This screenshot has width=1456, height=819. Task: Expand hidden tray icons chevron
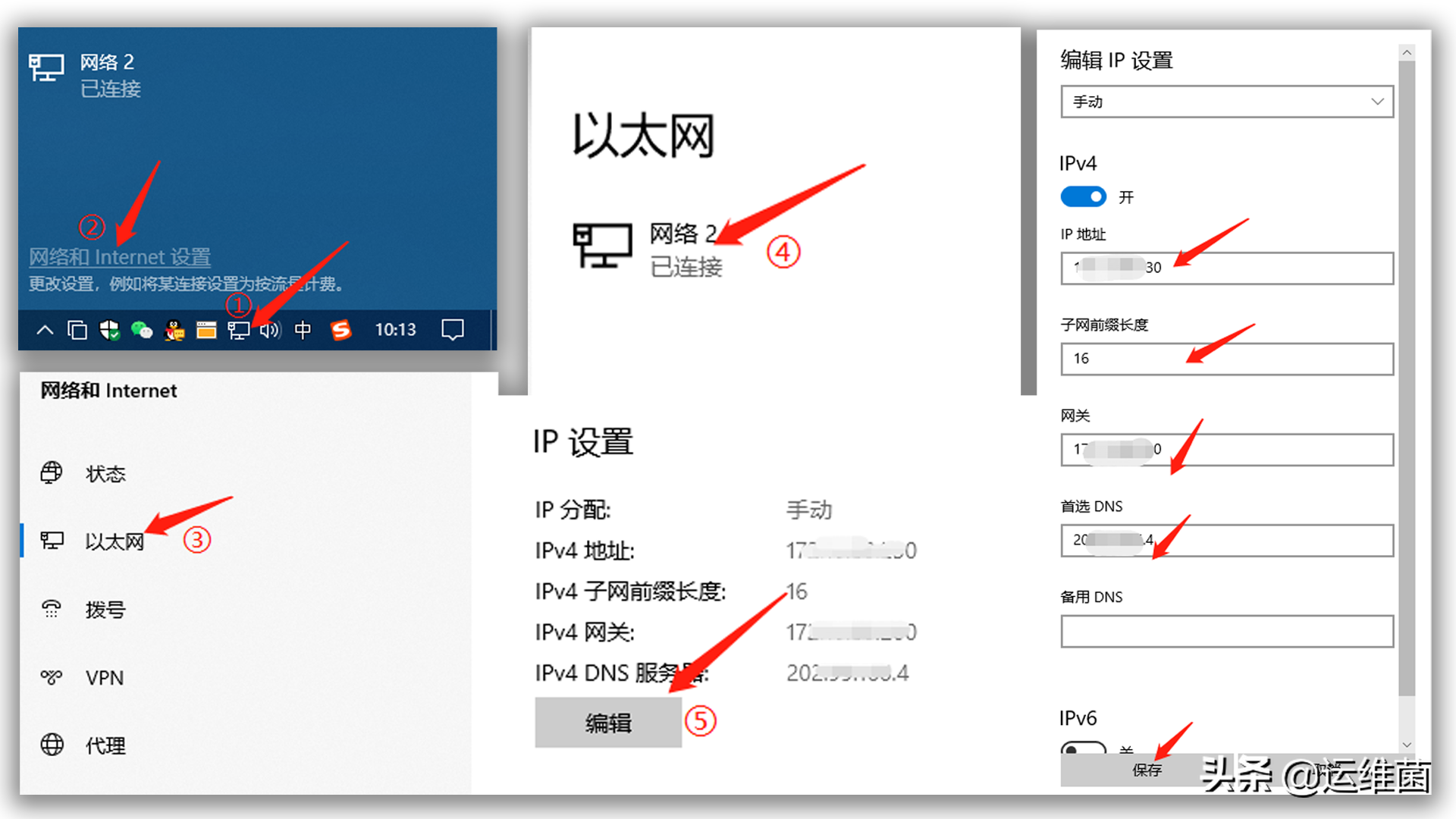(45, 330)
